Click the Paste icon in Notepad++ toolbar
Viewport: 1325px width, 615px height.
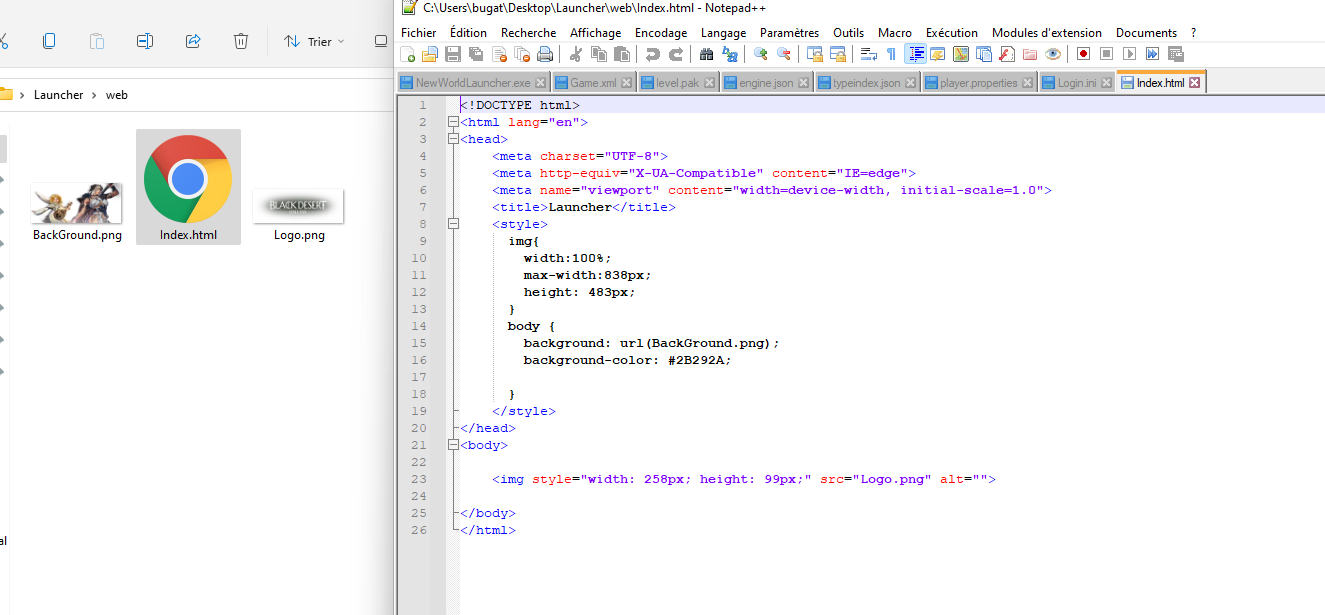click(x=622, y=54)
